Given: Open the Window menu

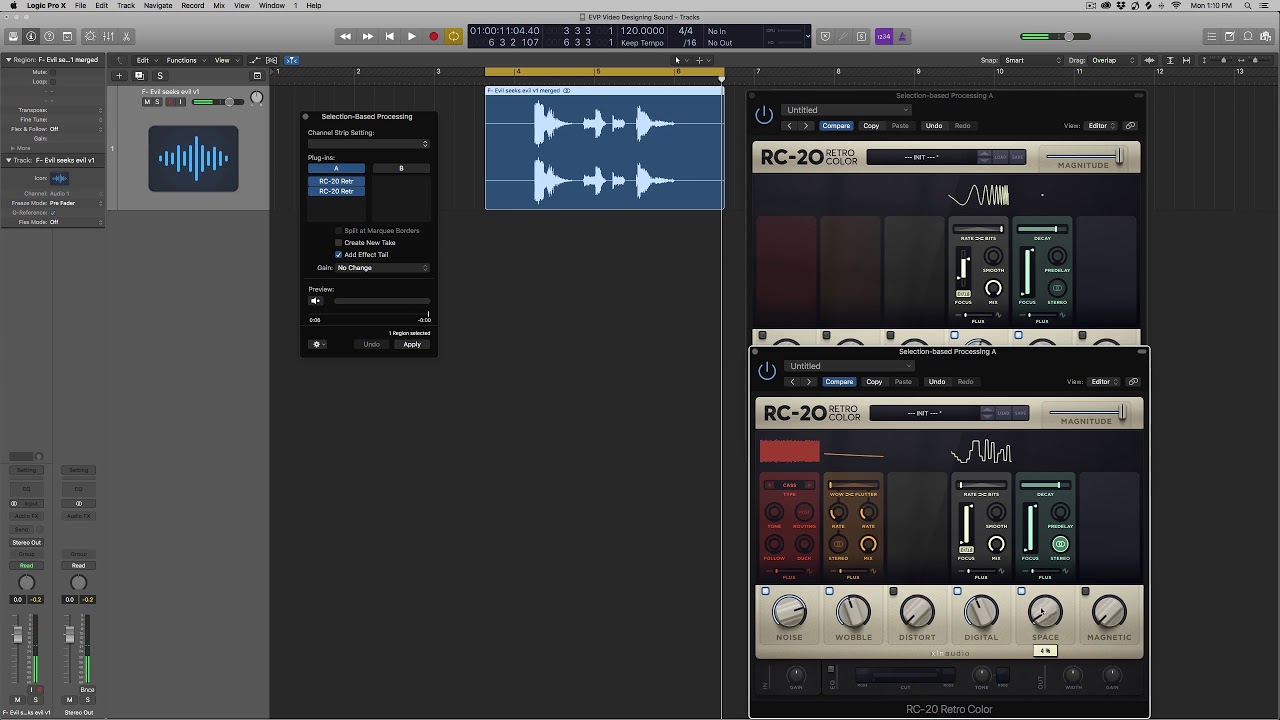Looking at the screenshot, I should point(272,6).
